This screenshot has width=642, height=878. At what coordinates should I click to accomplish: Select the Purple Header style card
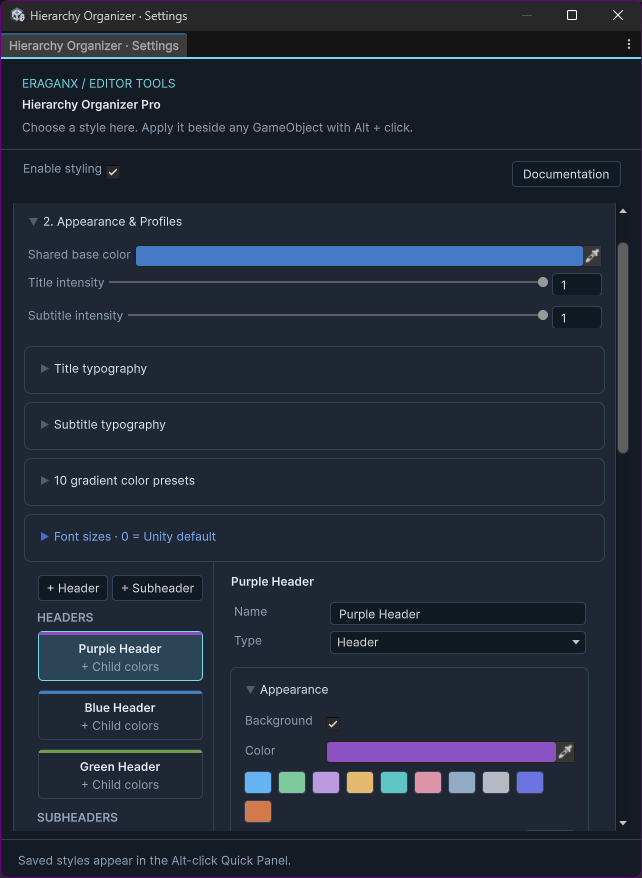pyautogui.click(x=120, y=656)
